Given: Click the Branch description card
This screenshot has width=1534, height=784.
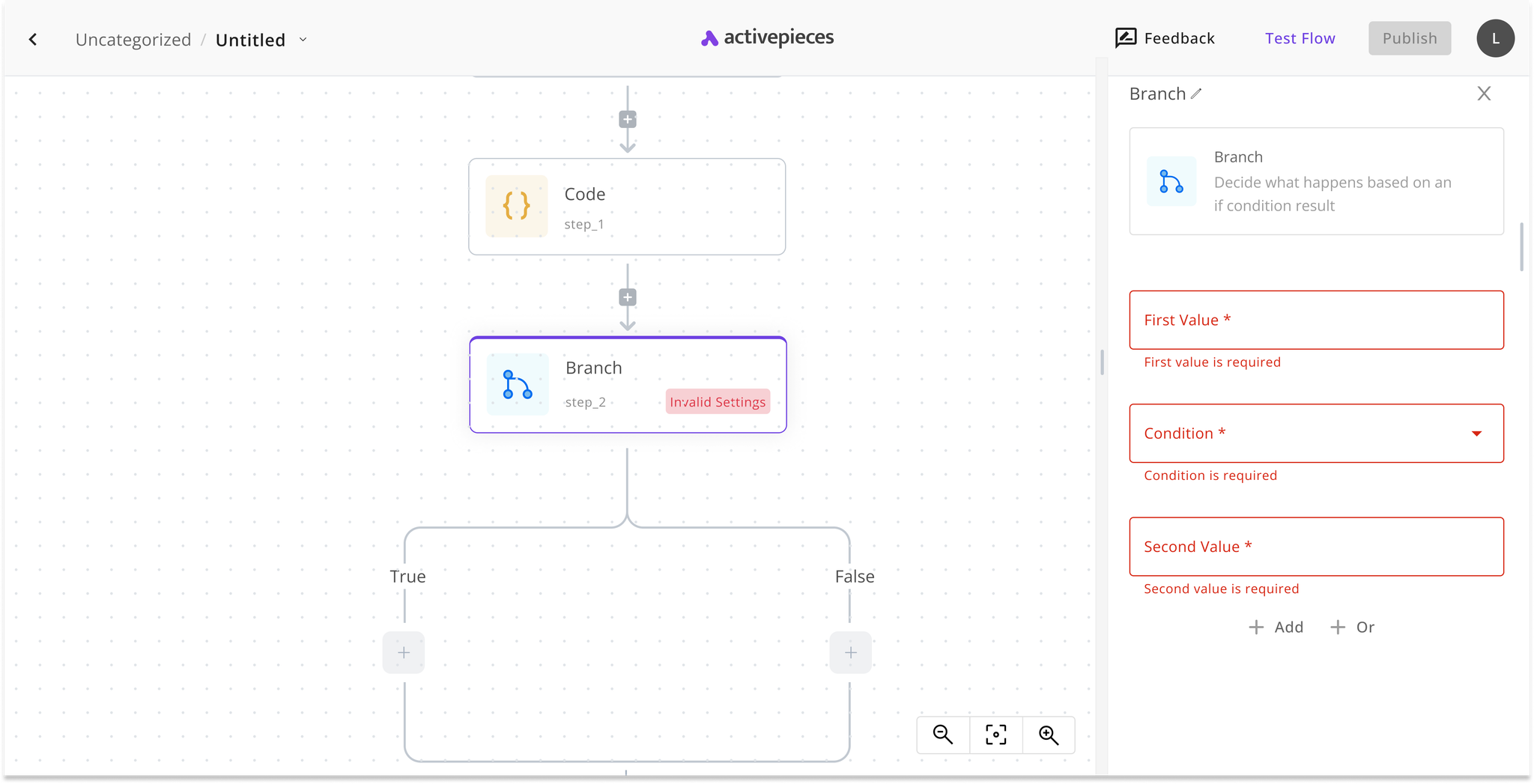Looking at the screenshot, I should (x=1316, y=181).
